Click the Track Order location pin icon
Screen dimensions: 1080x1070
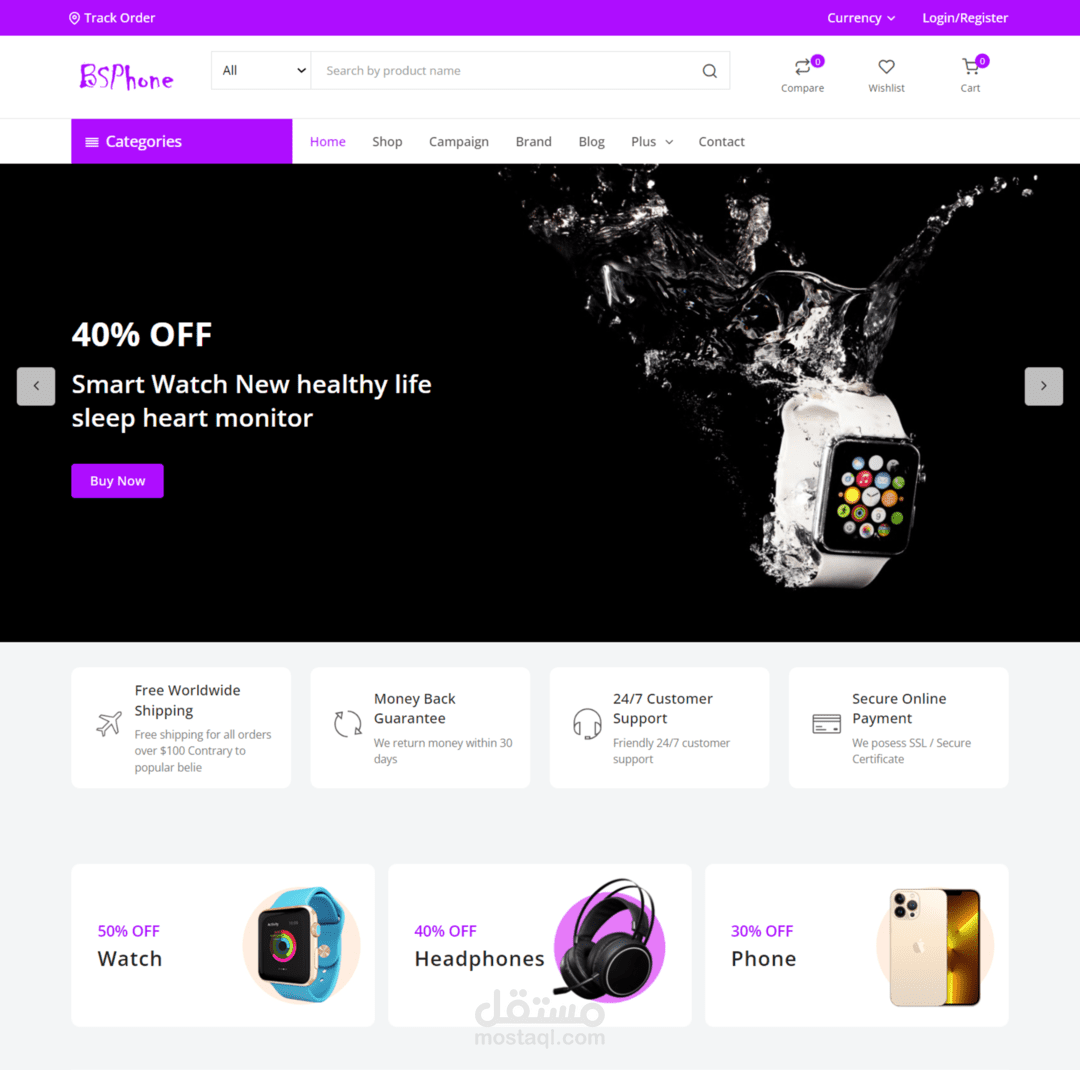74,18
